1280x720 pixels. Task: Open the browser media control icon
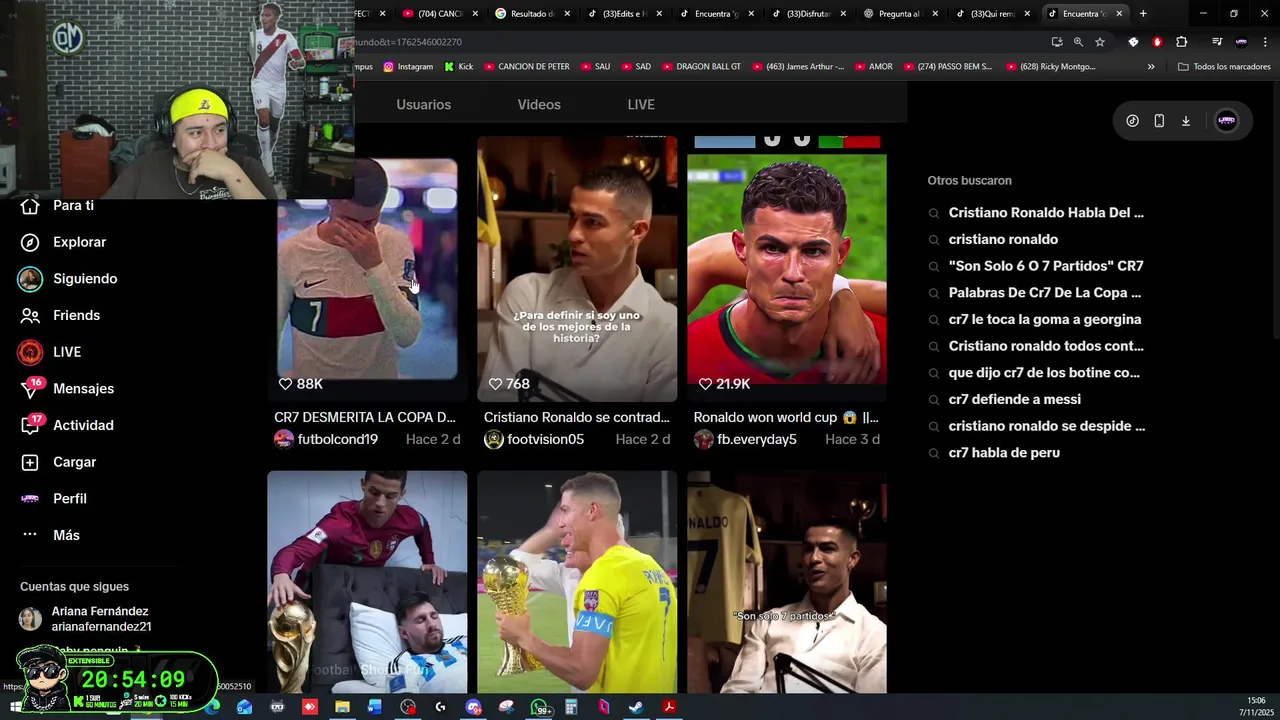tap(1217, 42)
